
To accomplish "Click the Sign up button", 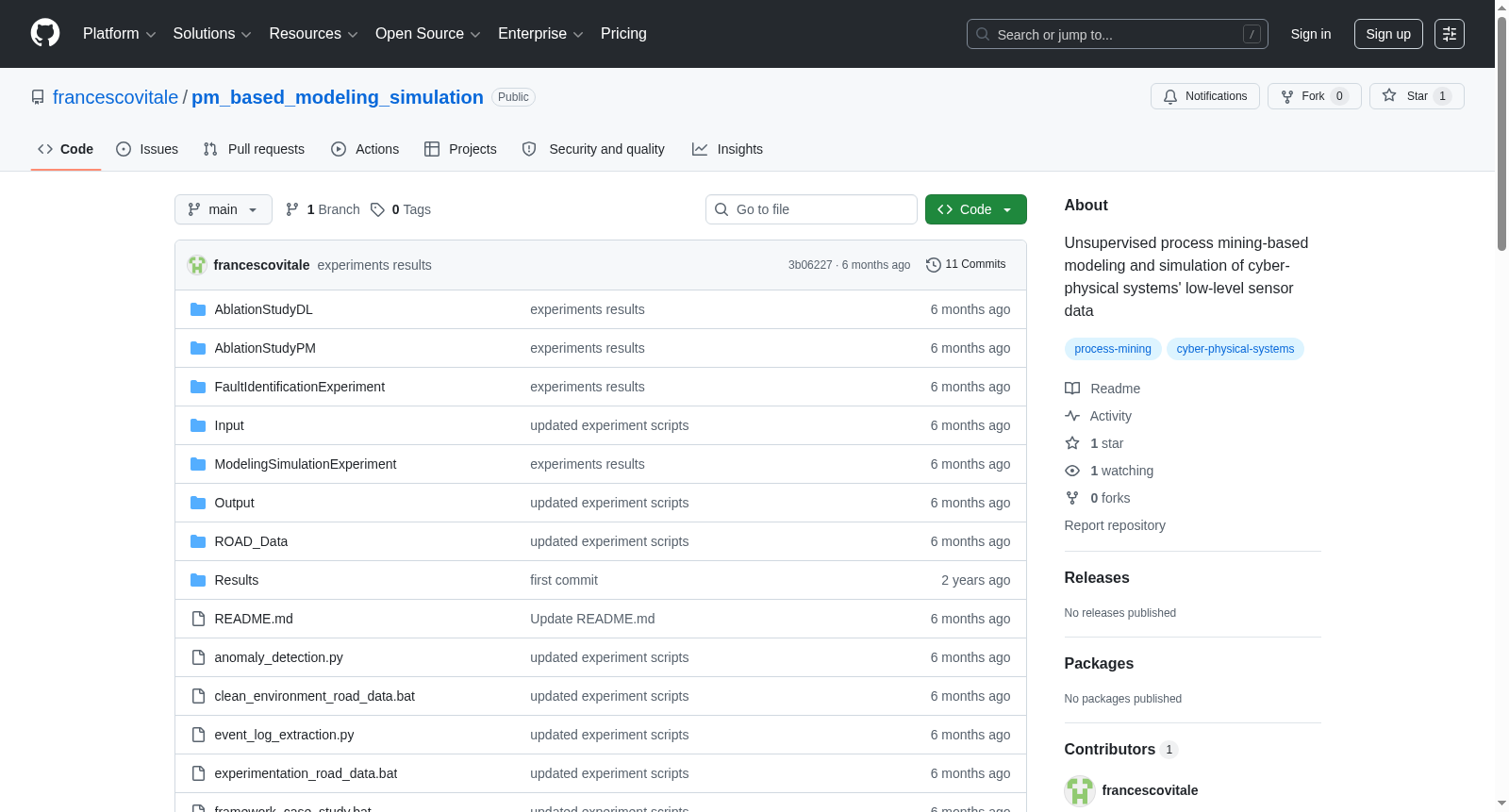I will tap(1388, 34).
